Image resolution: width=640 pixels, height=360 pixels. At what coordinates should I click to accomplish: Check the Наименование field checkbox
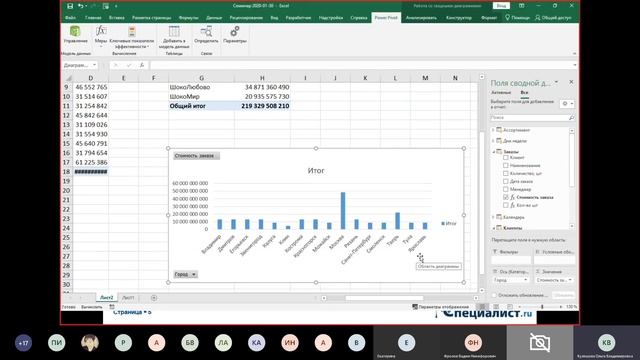coord(506,165)
